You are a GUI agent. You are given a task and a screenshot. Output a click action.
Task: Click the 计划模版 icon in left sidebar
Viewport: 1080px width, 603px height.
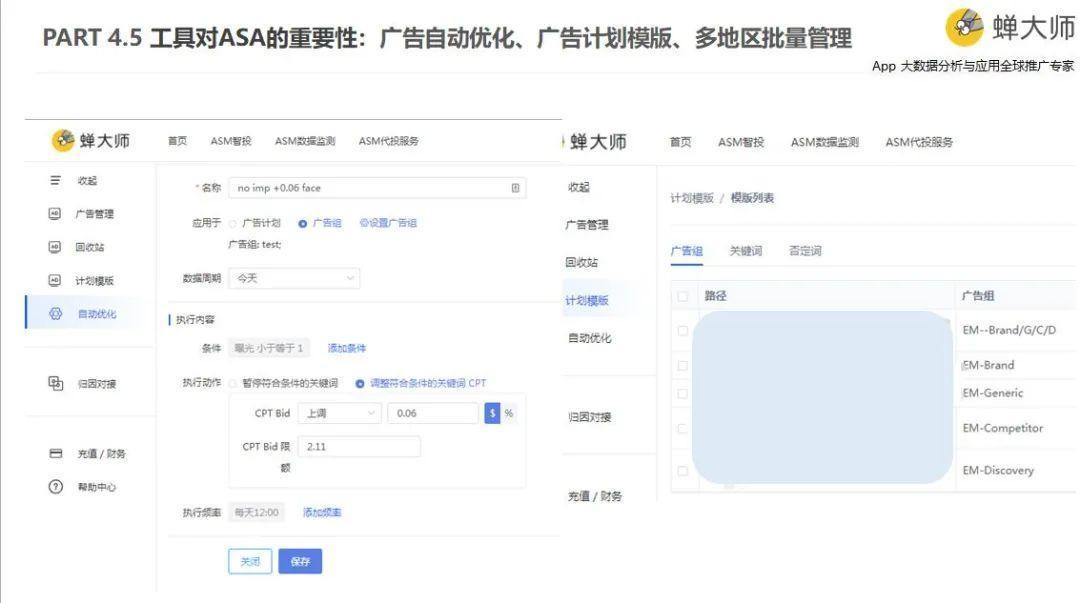coord(55,280)
